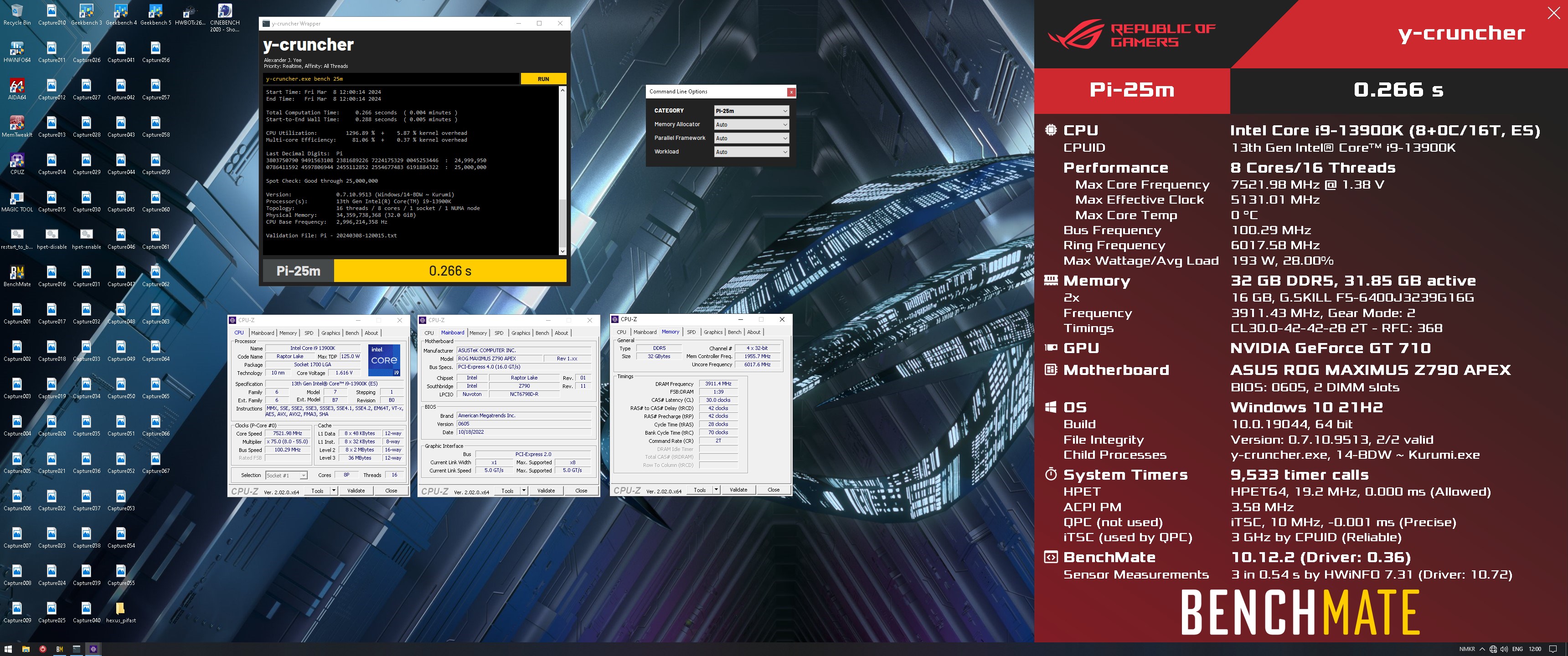1568x656 pixels.
Task: Open volume control in system tray
Action: tap(1504, 649)
